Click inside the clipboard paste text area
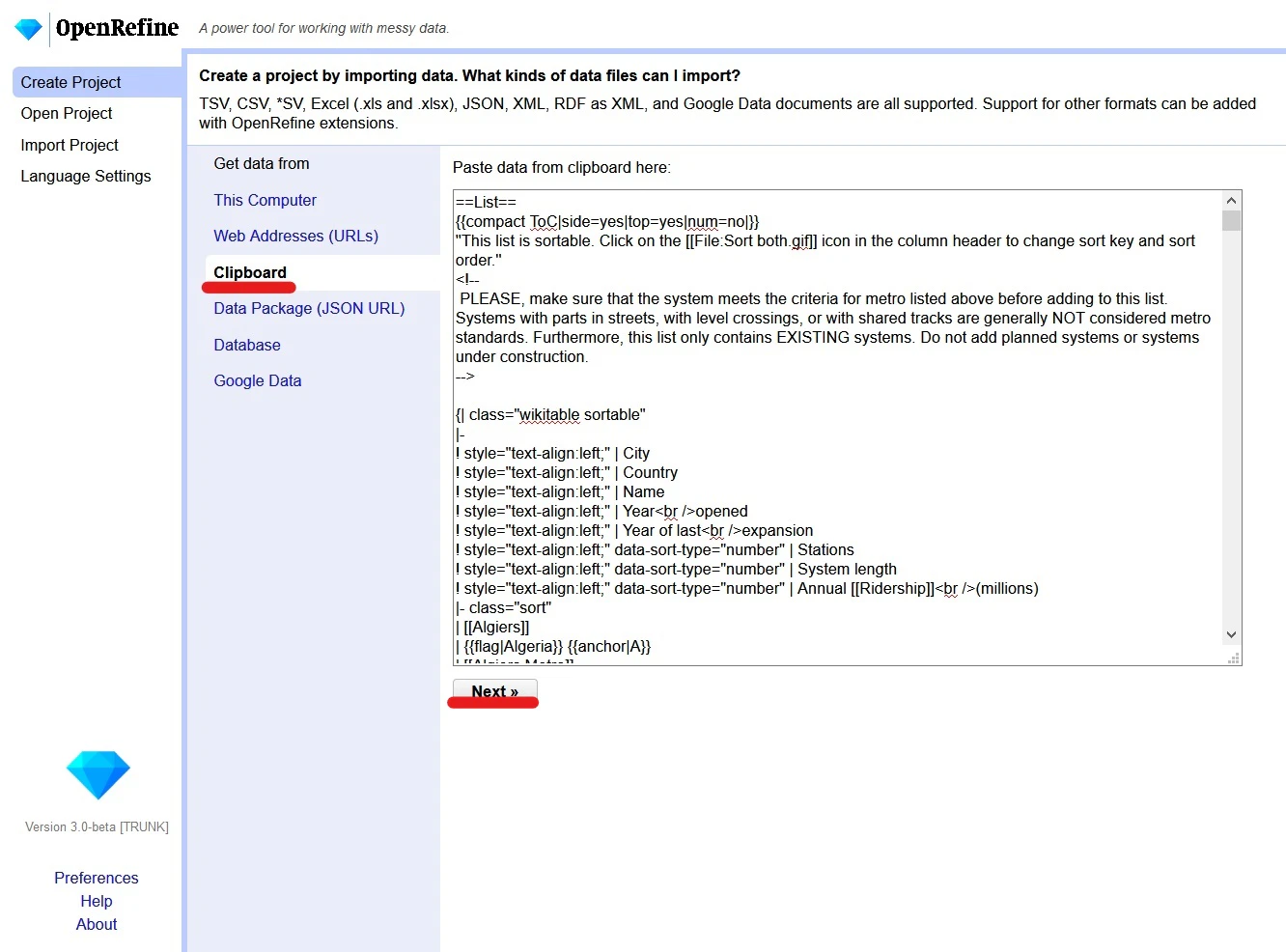Viewport: 1286px width, 952px height. point(836,428)
